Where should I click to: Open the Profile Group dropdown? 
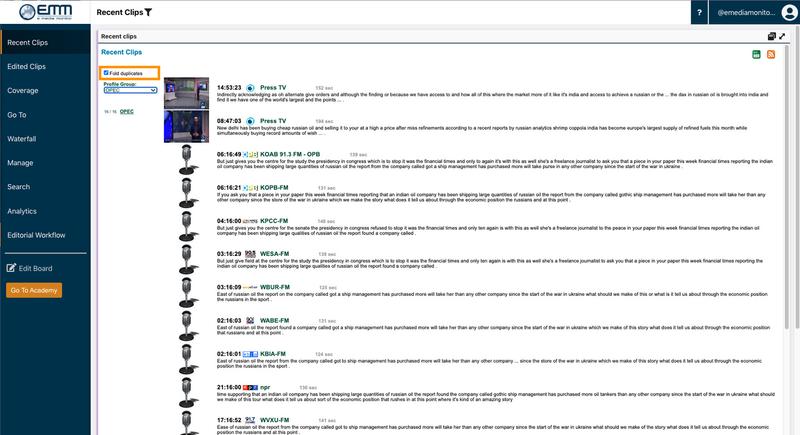pos(130,90)
